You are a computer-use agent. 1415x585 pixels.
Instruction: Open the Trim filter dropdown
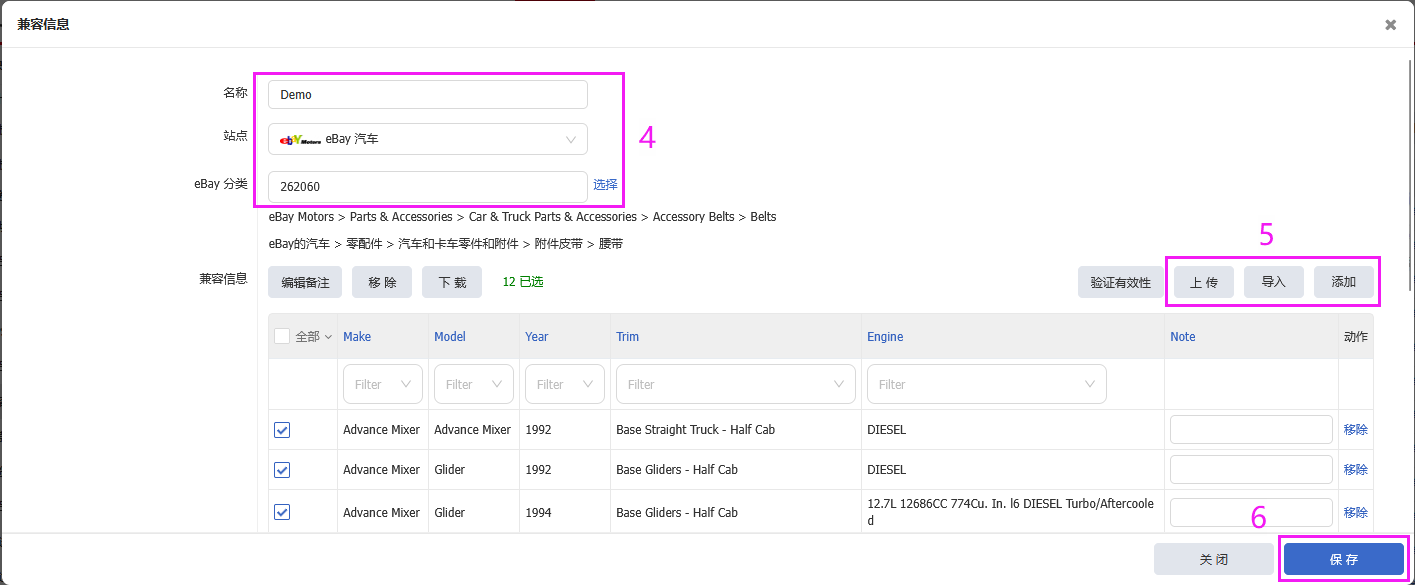pos(736,384)
